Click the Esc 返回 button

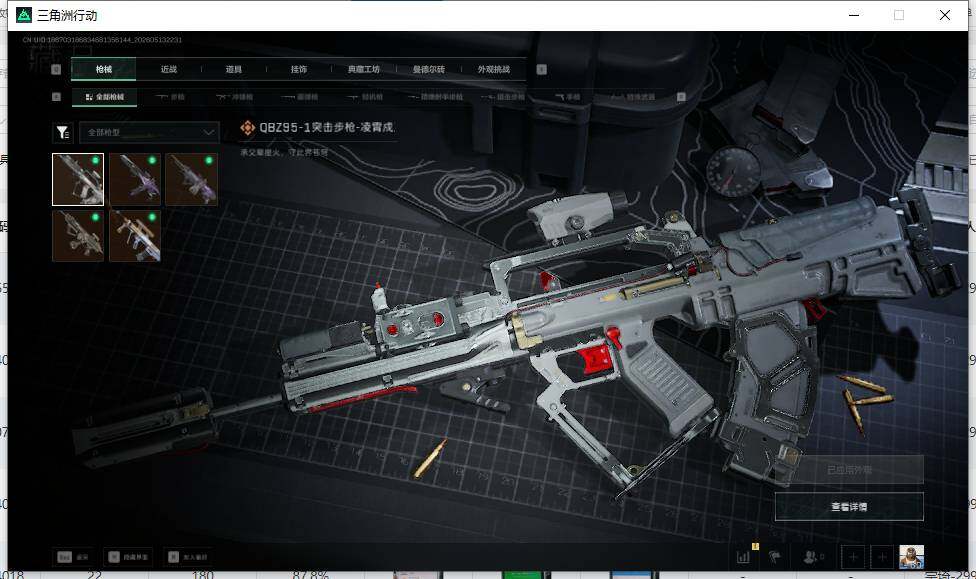pos(73,557)
